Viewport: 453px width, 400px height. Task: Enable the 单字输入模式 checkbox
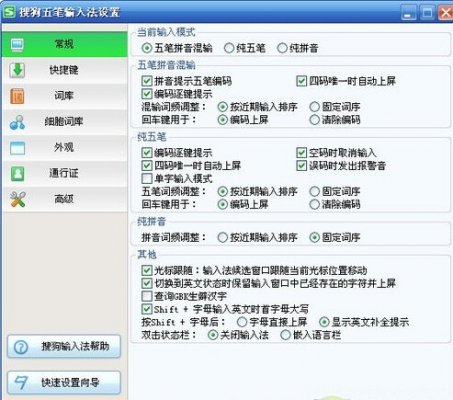147,179
